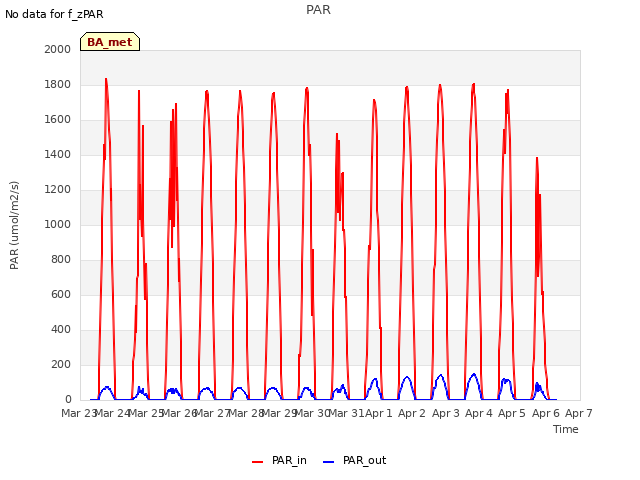This screenshot has width=640, height=480.
Task: Click the Apr 4 x-axis tick label
Action: click(479, 413)
